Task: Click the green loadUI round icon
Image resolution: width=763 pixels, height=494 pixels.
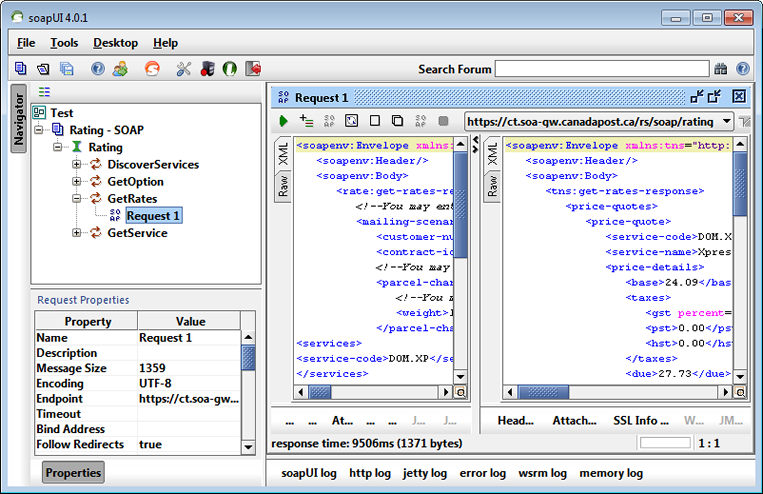Action: (230, 69)
